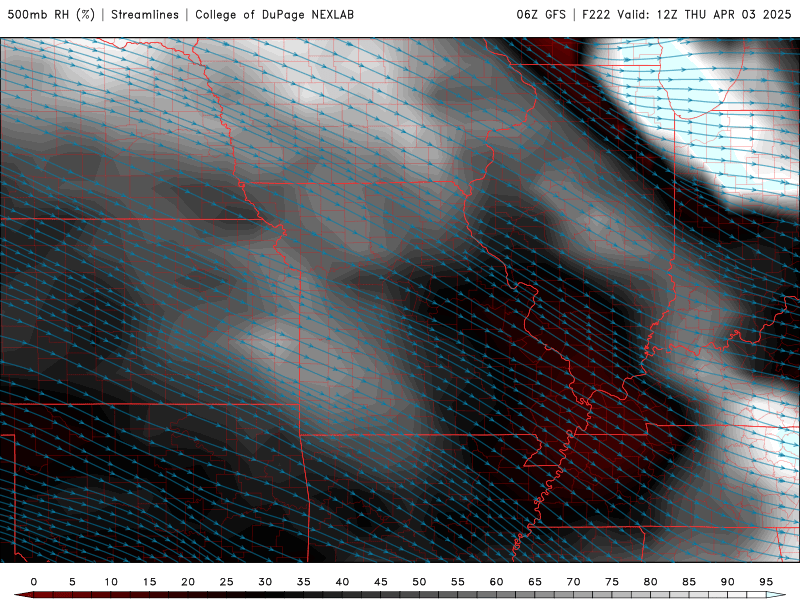Click the 50 value on color scale
This screenshot has height=600, width=800.
click(x=419, y=582)
